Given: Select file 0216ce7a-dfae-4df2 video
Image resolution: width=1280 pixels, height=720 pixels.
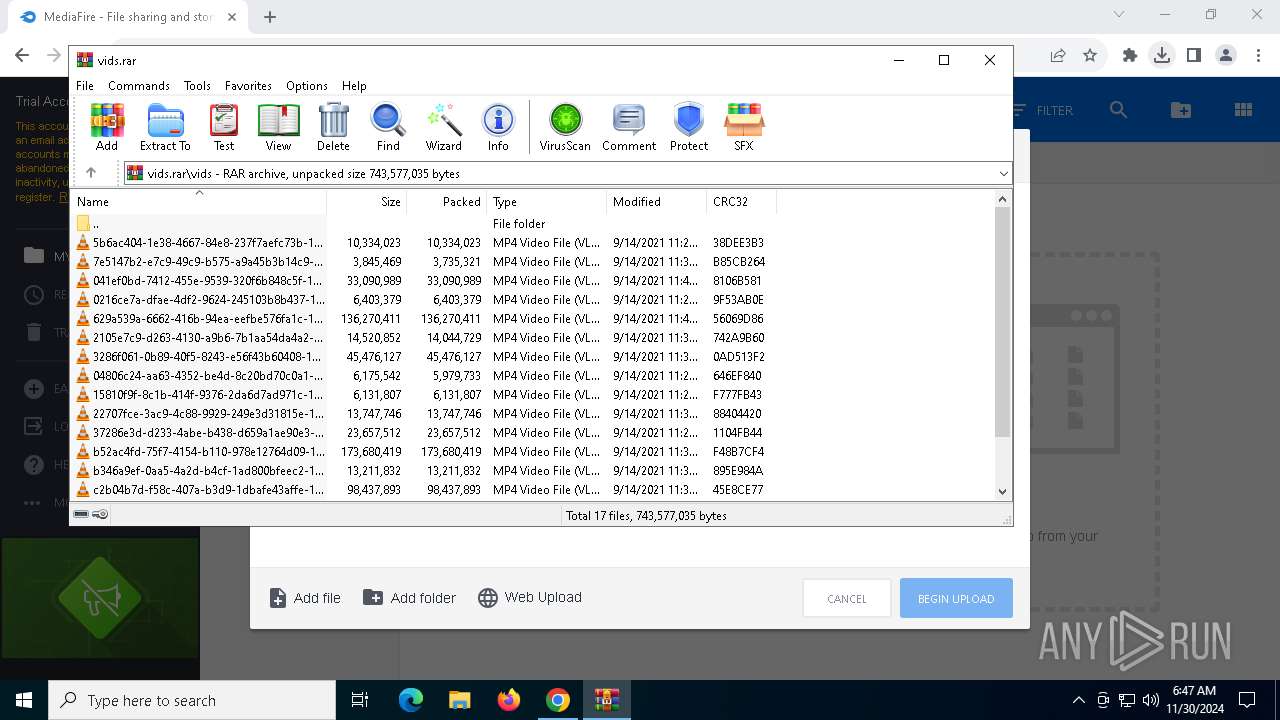Looking at the screenshot, I should 424,300.
